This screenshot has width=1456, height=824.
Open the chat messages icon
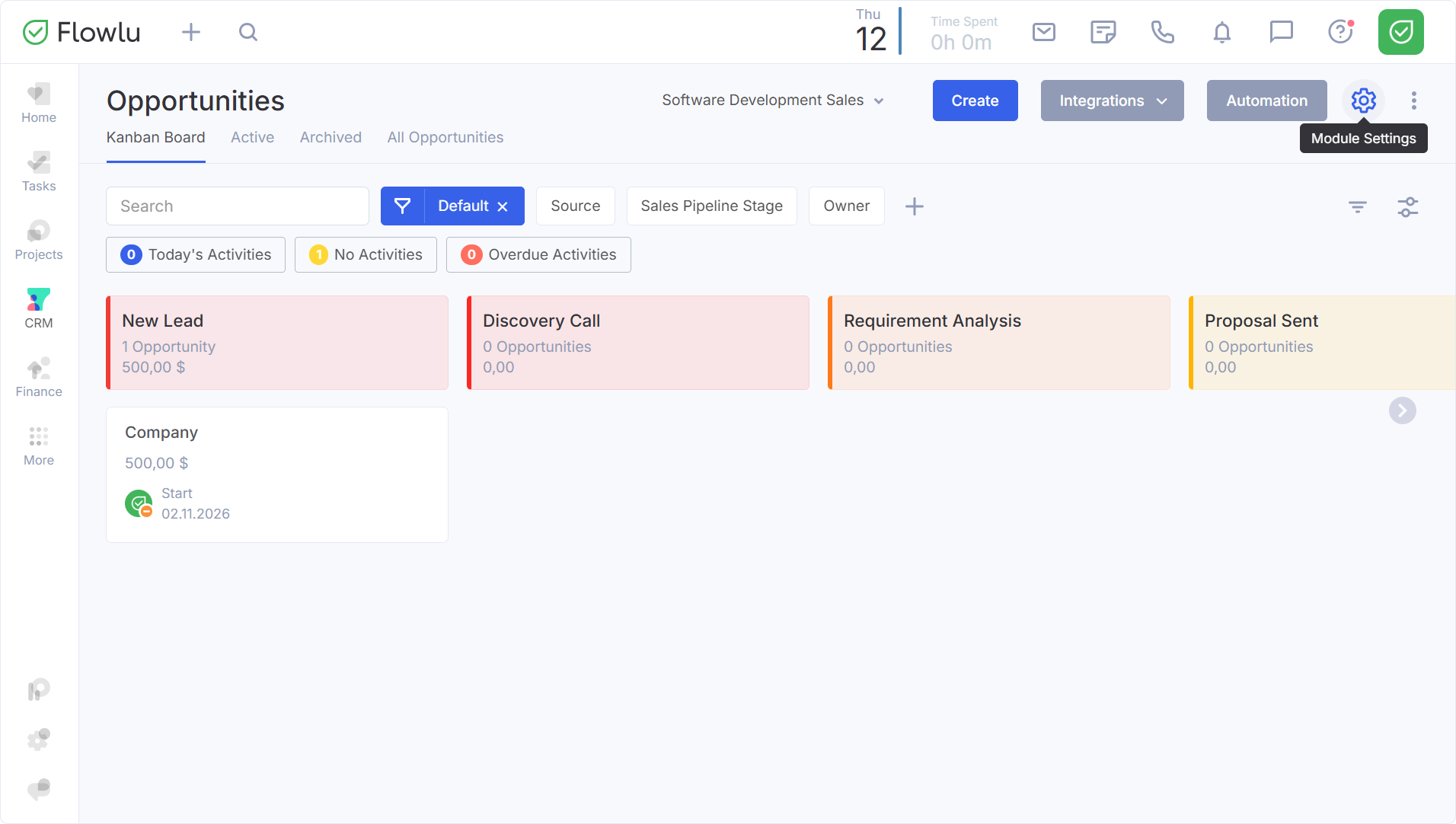point(1281,32)
